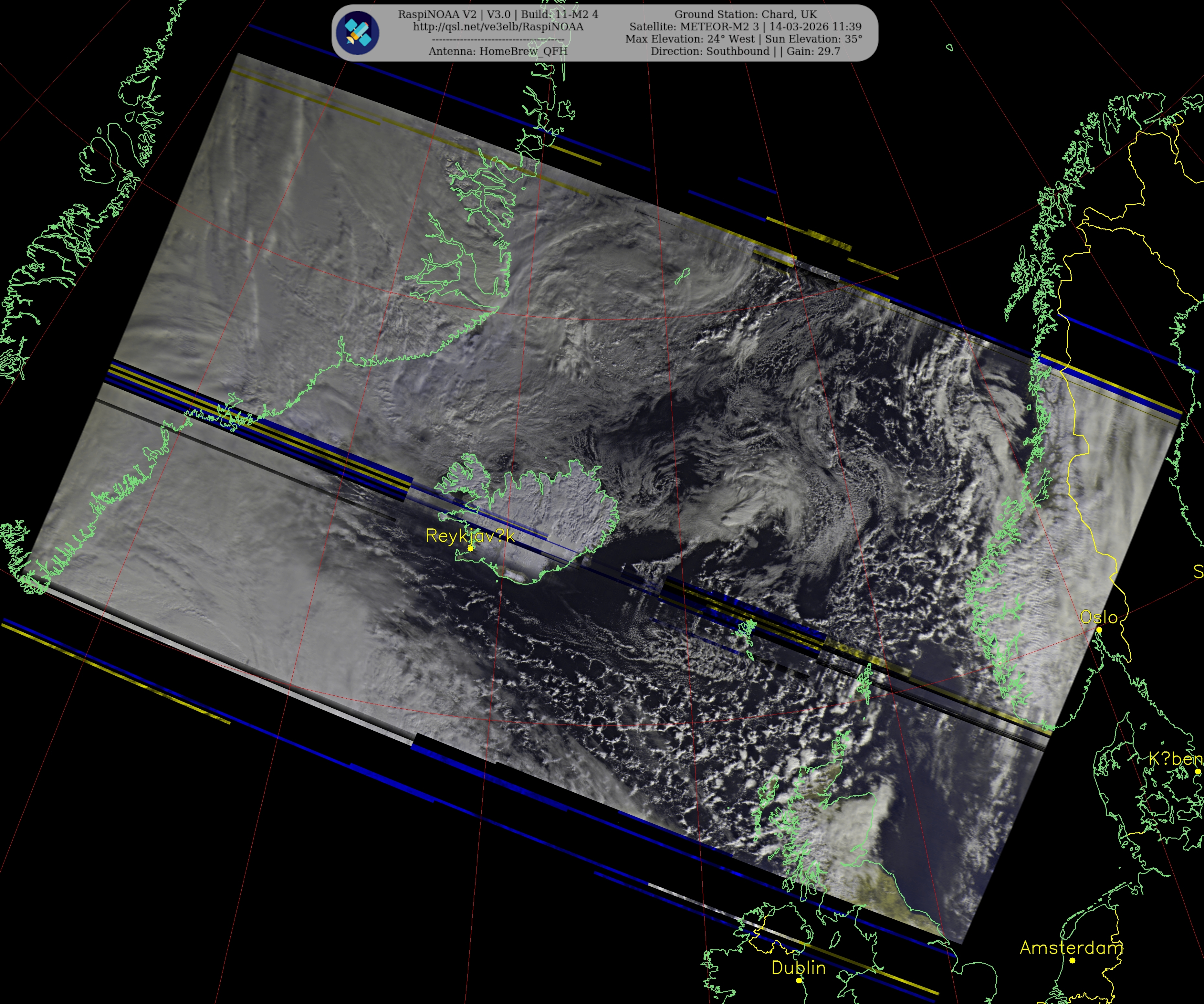The height and width of the screenshot is (1004, 1204).
Task: Click the Max Elevation 24° West text
Action: [x=690, y=39]
